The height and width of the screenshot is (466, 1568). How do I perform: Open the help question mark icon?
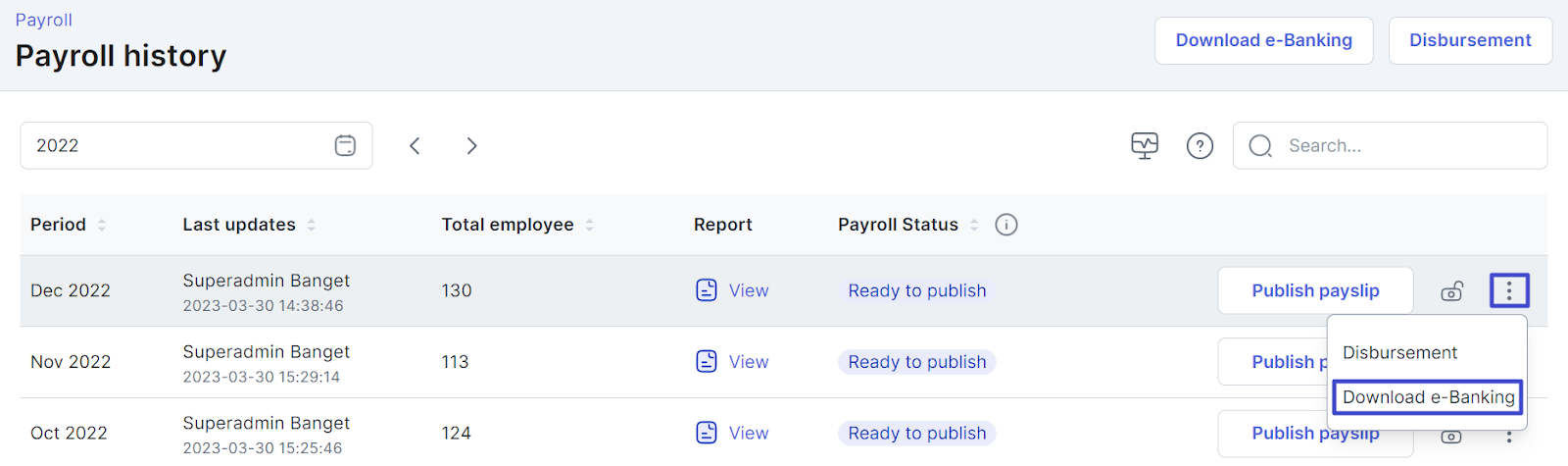(x=1200, y=146)
